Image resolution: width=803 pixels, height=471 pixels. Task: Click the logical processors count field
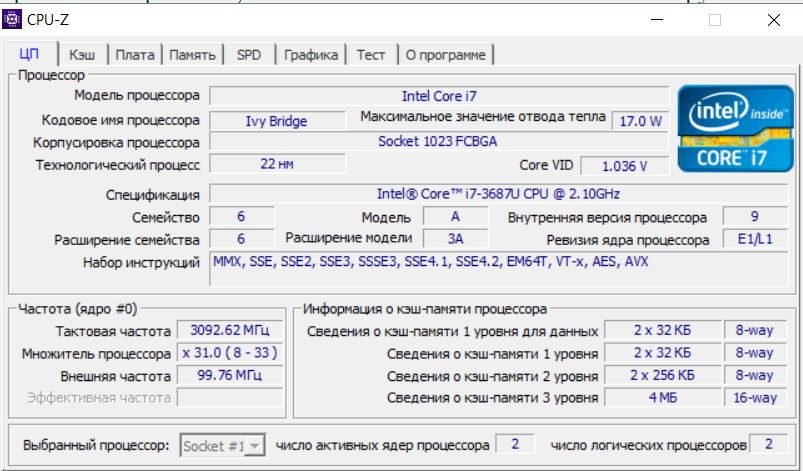[768, 444]
